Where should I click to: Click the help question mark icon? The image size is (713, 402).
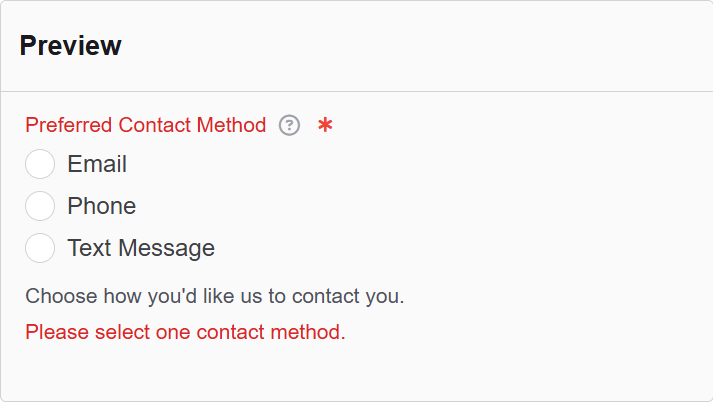(x=289, y=125)
